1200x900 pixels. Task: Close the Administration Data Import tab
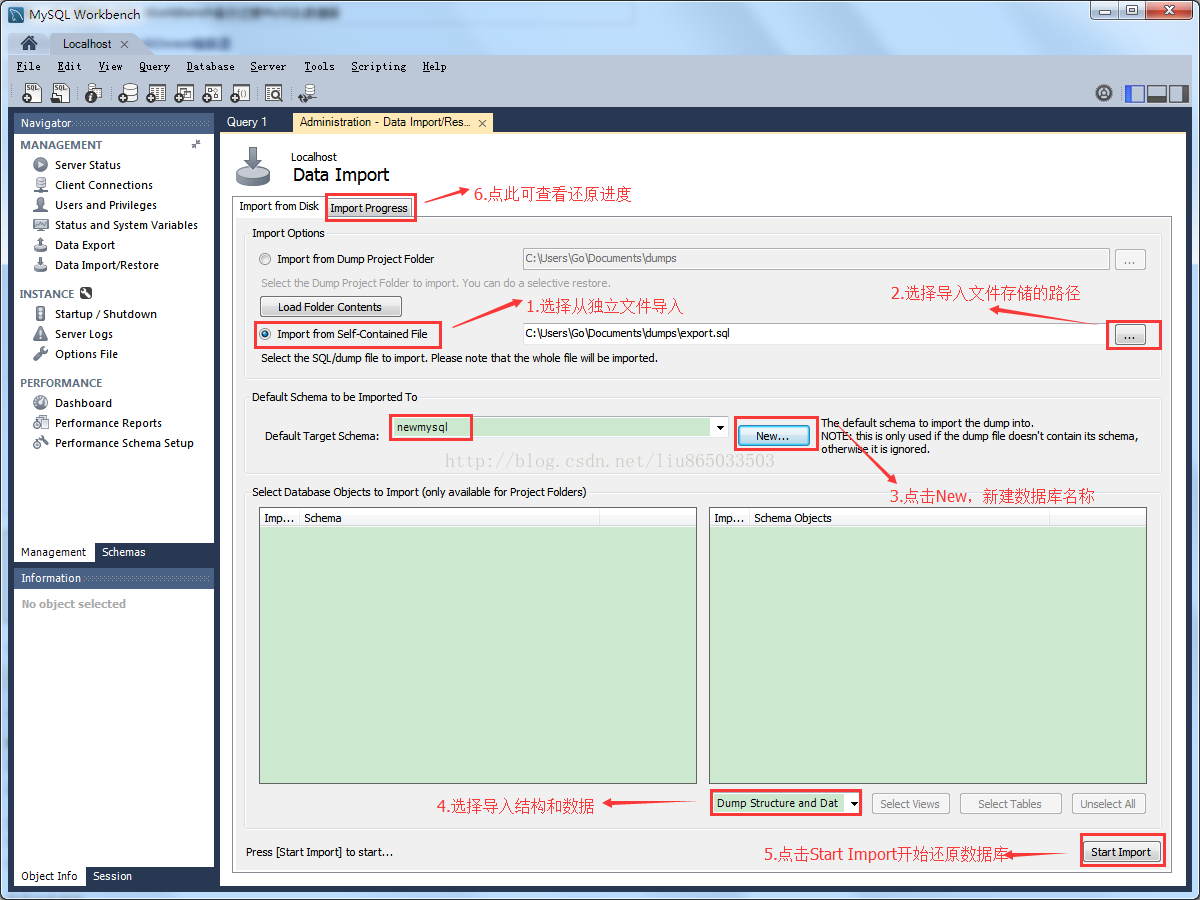pos(482,123)
